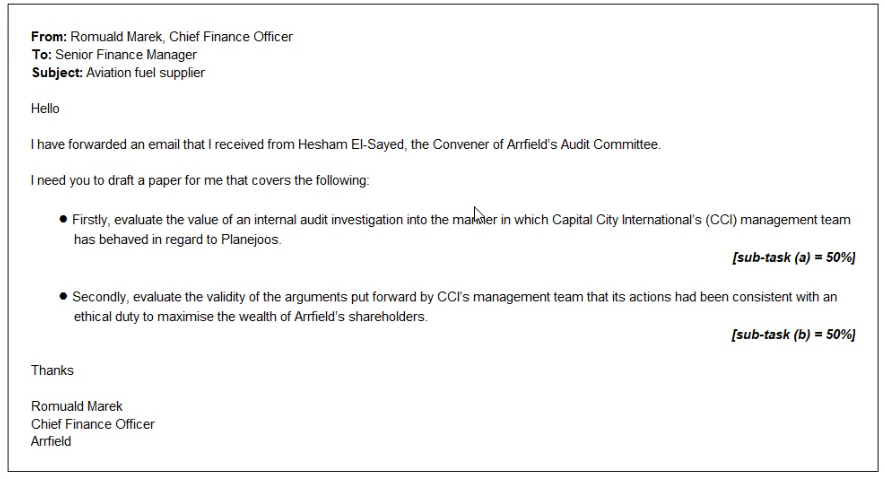Click the second bullet point marker
Viewport: 885px width, 479px height.
coord(64,297)
